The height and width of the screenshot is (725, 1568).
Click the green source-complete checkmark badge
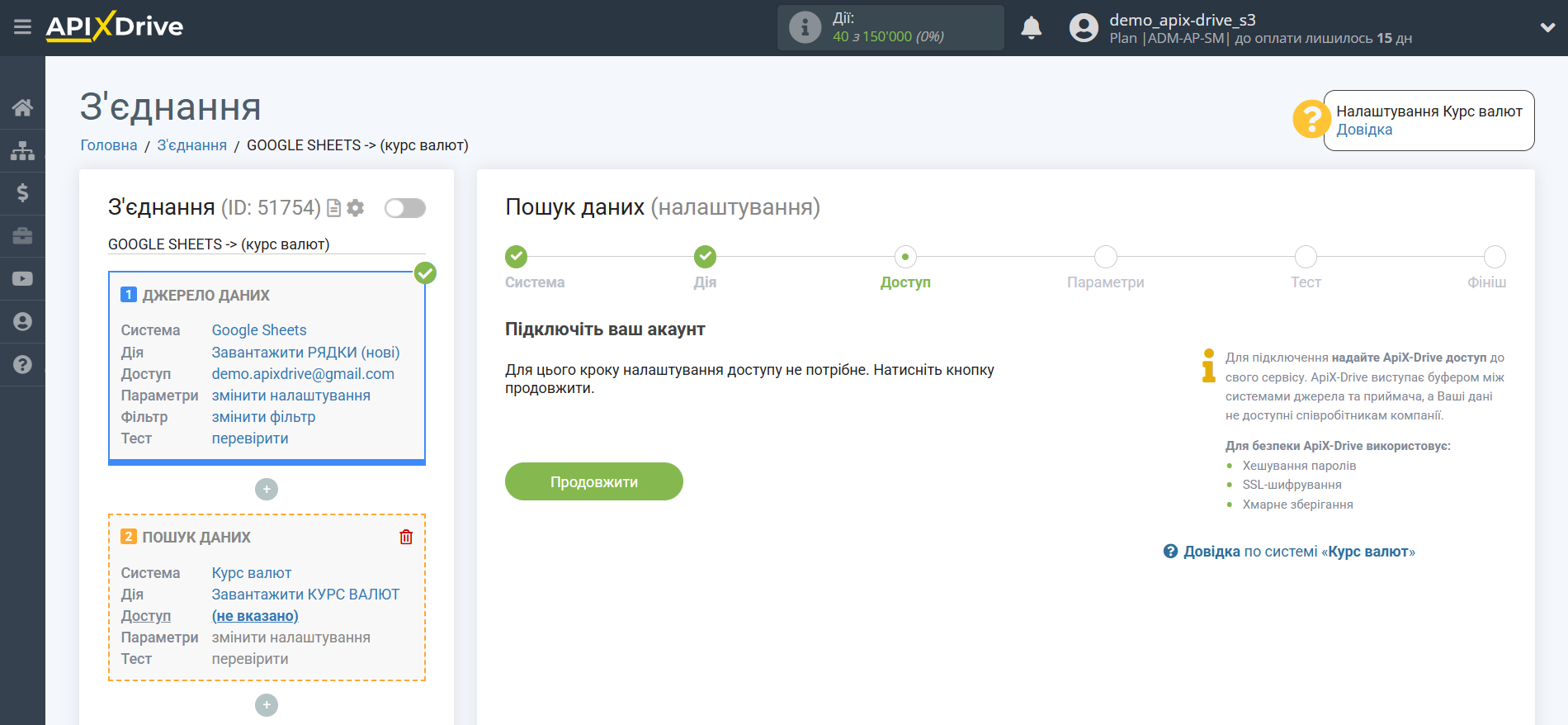pyautogui.click(x=425, y=272)
